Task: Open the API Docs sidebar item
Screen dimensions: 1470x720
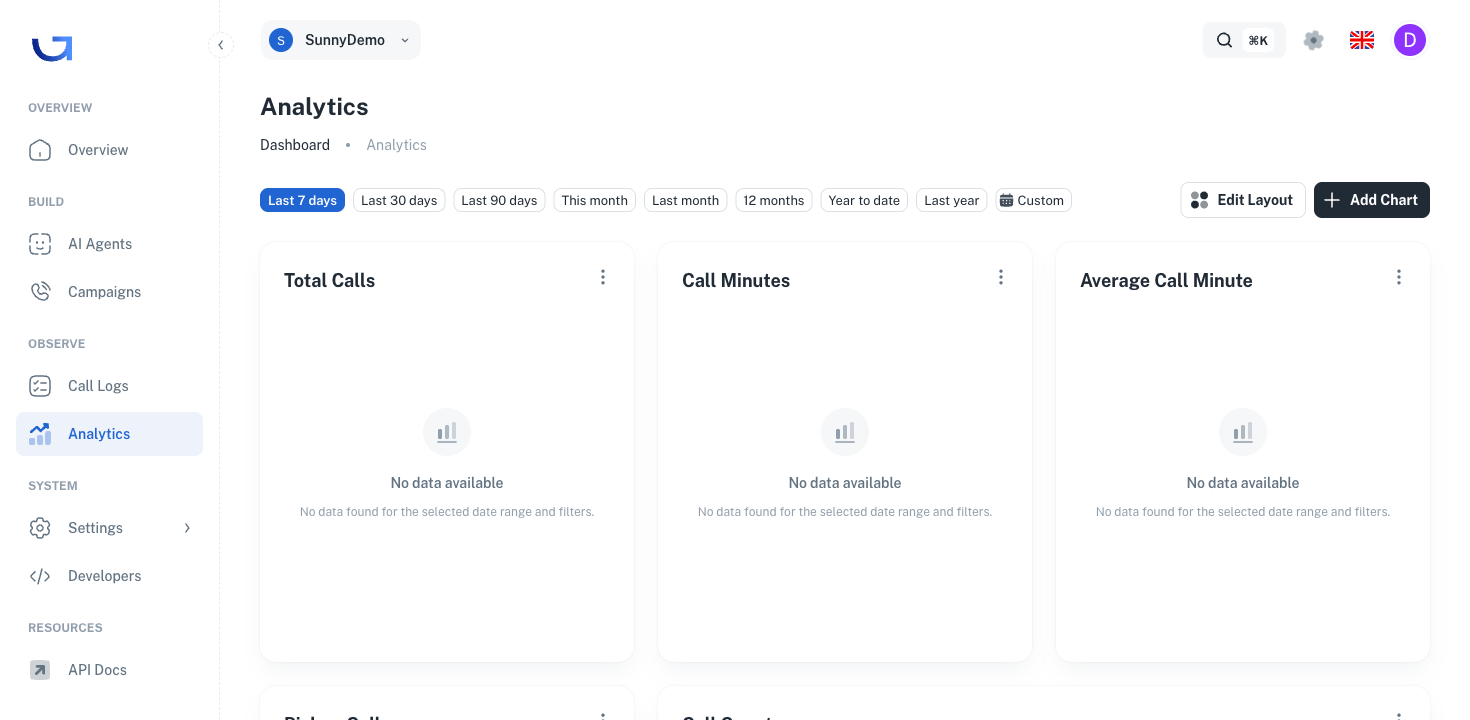Action: (x=109, y=670)
